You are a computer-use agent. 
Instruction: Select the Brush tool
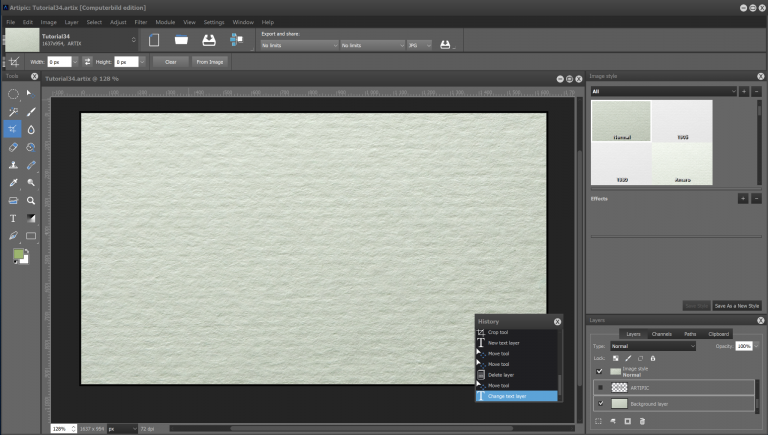tap(31, 112)
